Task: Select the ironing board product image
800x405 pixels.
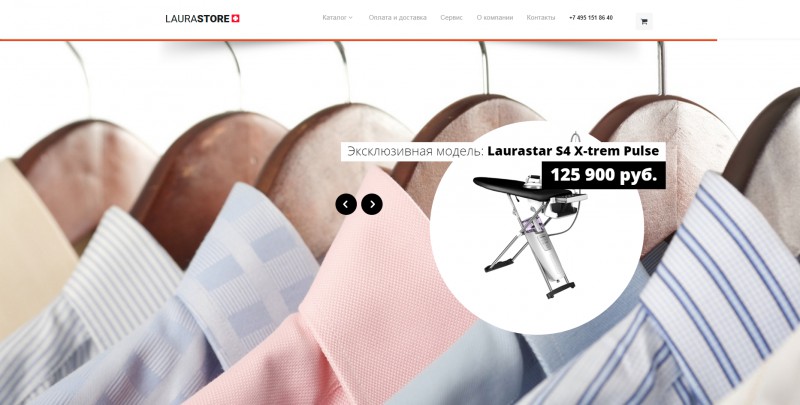Action: click(531, 235)
